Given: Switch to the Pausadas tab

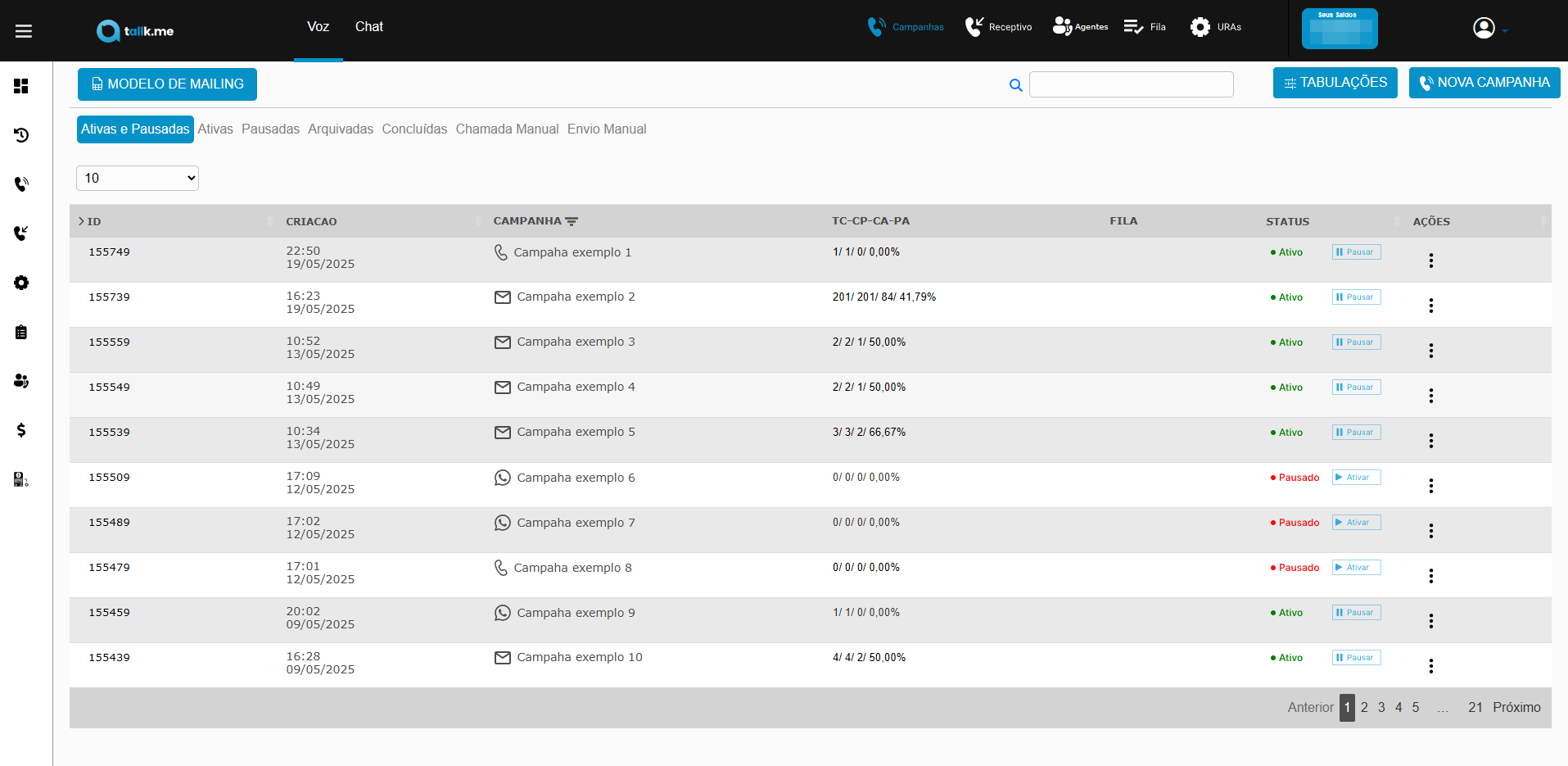Looking at the screenshot, I should [x=270, y=129].
